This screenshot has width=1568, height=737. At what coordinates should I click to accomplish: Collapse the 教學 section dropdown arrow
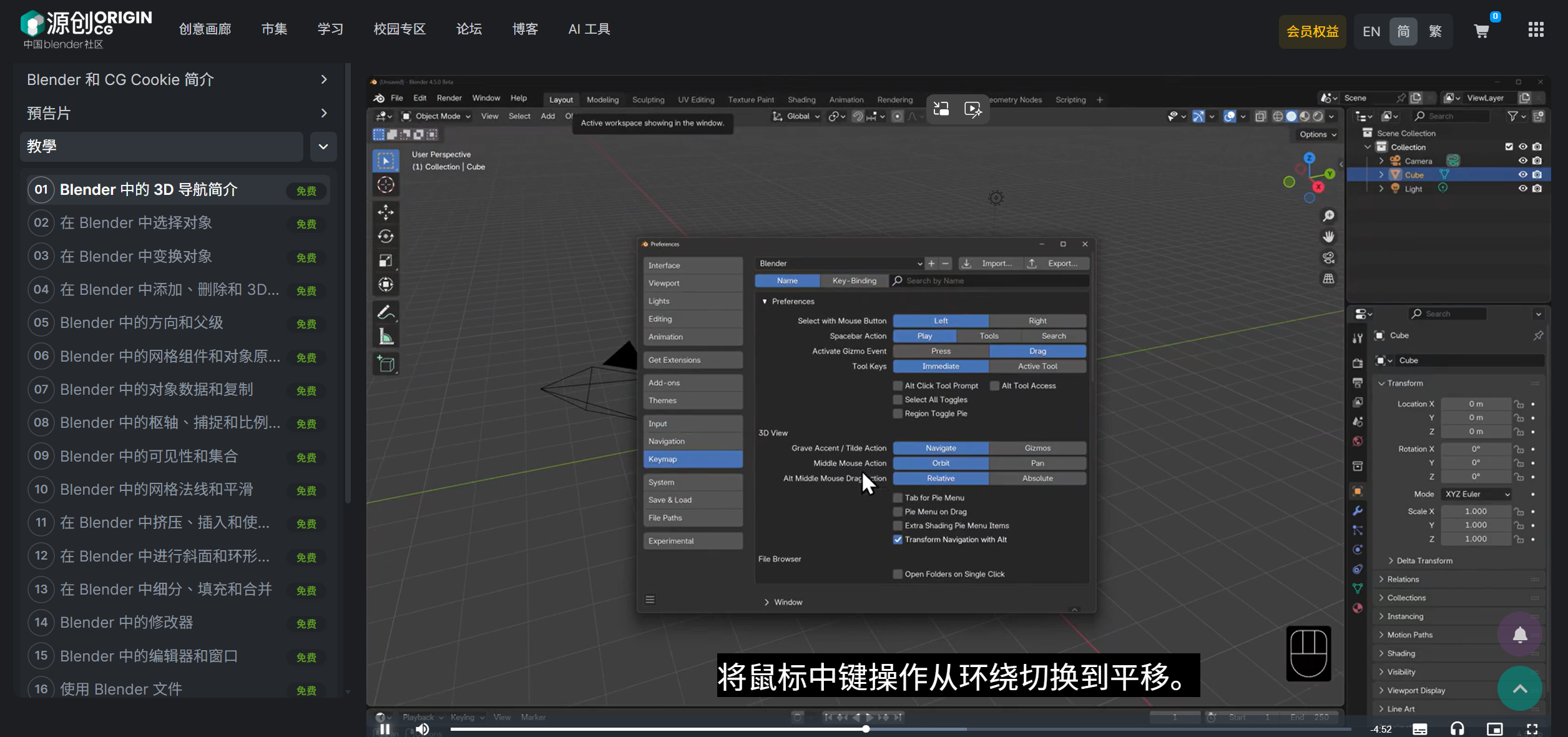click(x=323, y=147)
